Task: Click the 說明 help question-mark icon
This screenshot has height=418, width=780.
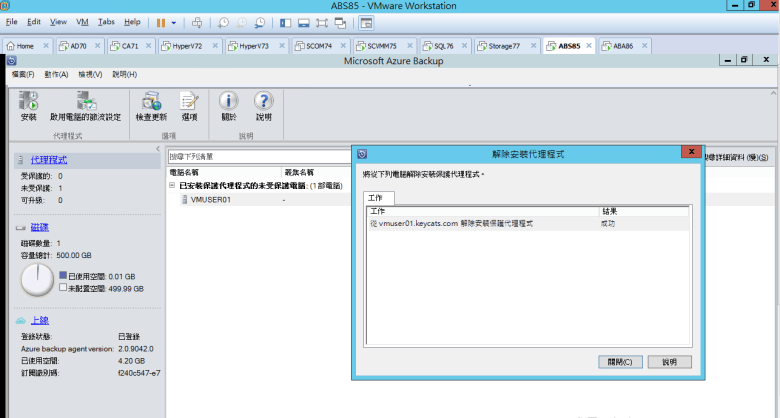Action: 263,105
